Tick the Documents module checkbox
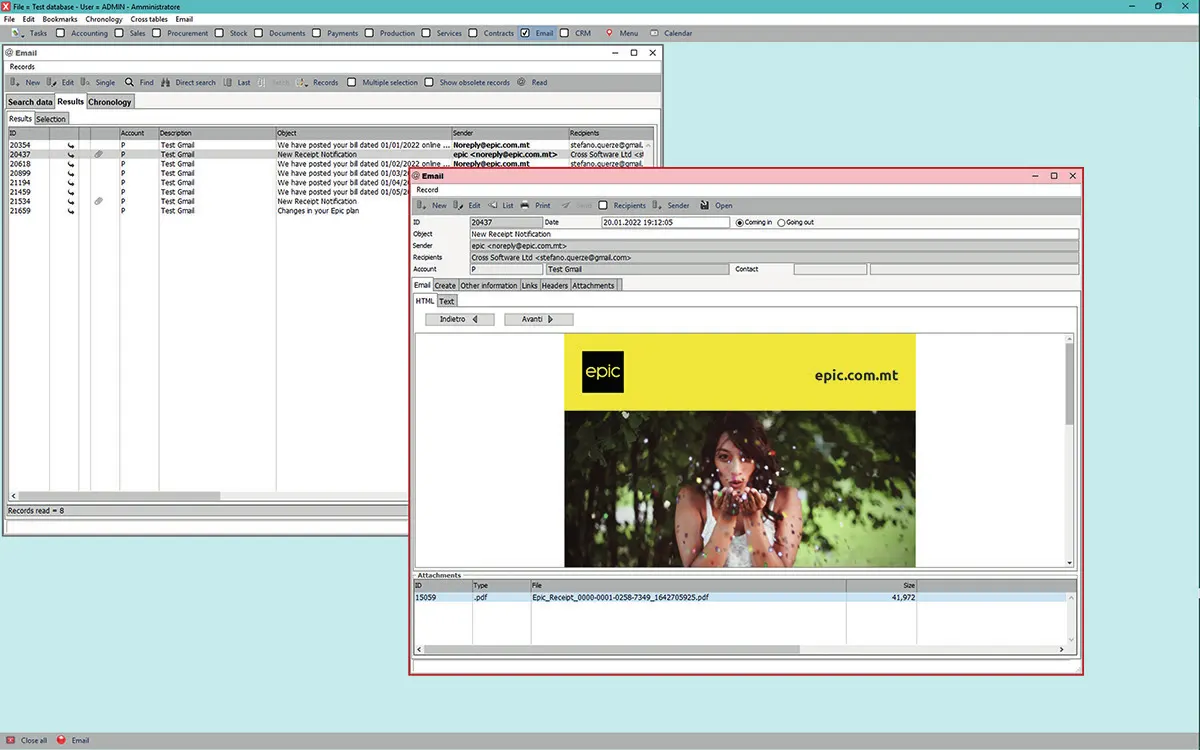Screen dimensions: 1200x750 coord(259,33)
